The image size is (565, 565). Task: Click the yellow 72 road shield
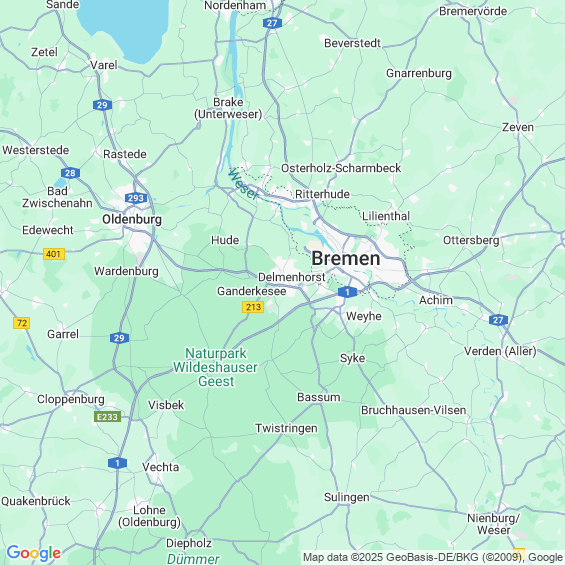coord(22,323)
